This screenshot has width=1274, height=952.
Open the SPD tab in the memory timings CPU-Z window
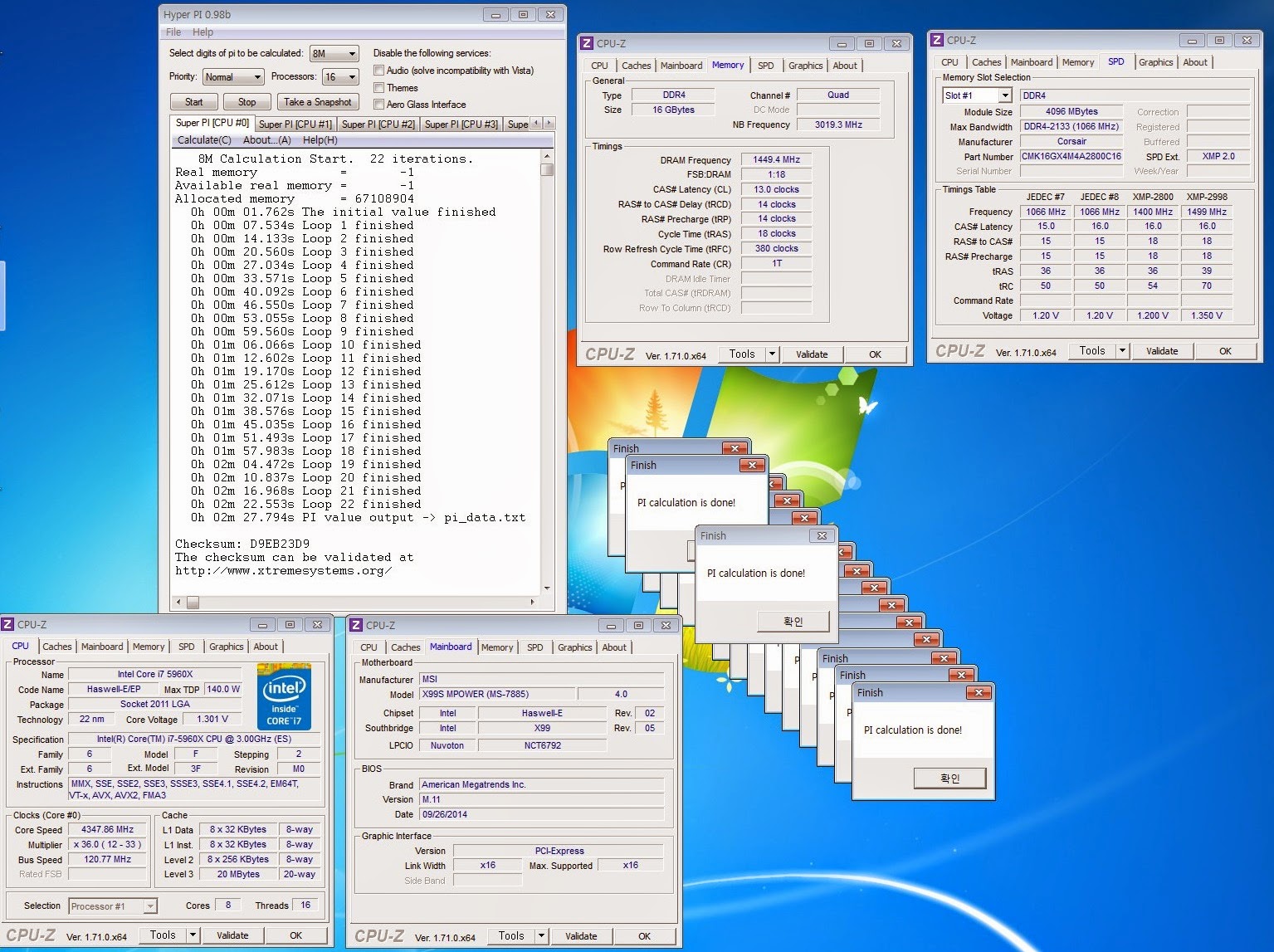click(766, 66)
